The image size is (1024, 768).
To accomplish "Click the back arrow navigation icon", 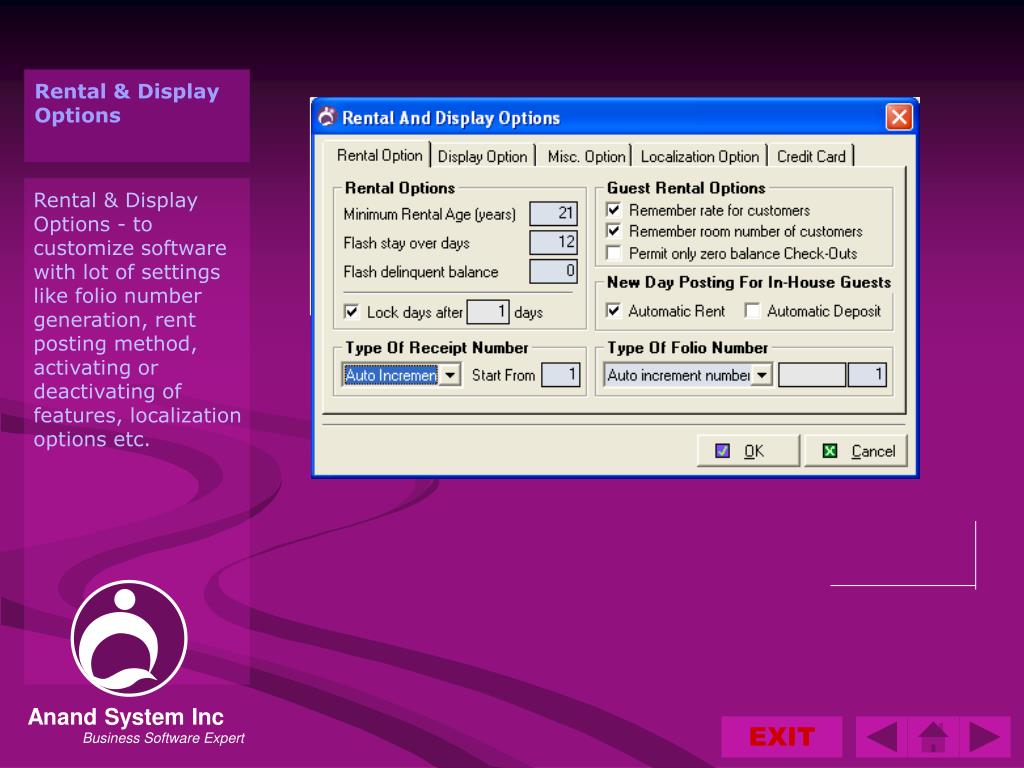I will [x=882, y=737].
